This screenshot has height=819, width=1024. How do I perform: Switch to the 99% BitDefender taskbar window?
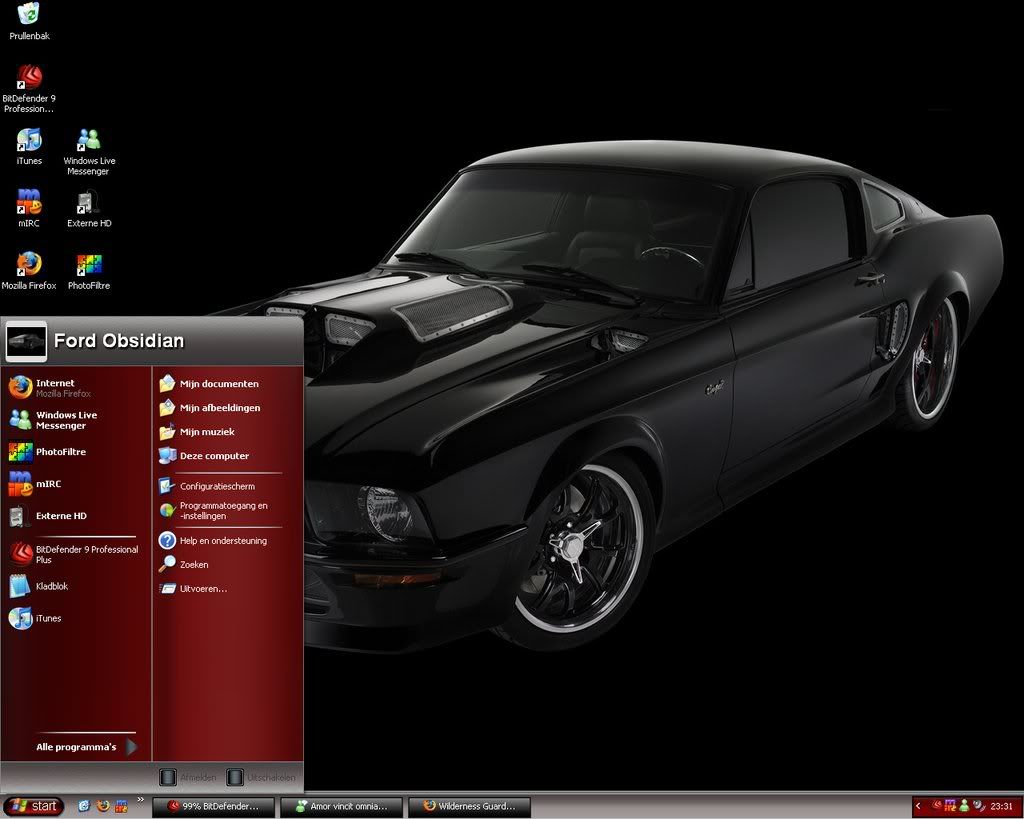(x=214, y=807)
